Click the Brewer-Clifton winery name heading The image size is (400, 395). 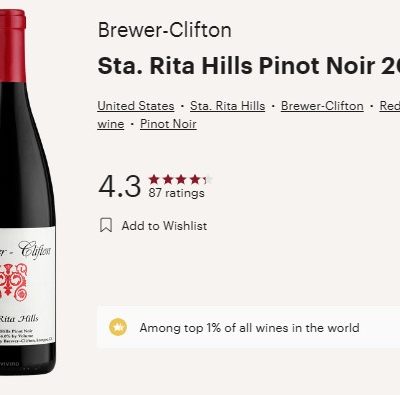[x=165, y=30]
